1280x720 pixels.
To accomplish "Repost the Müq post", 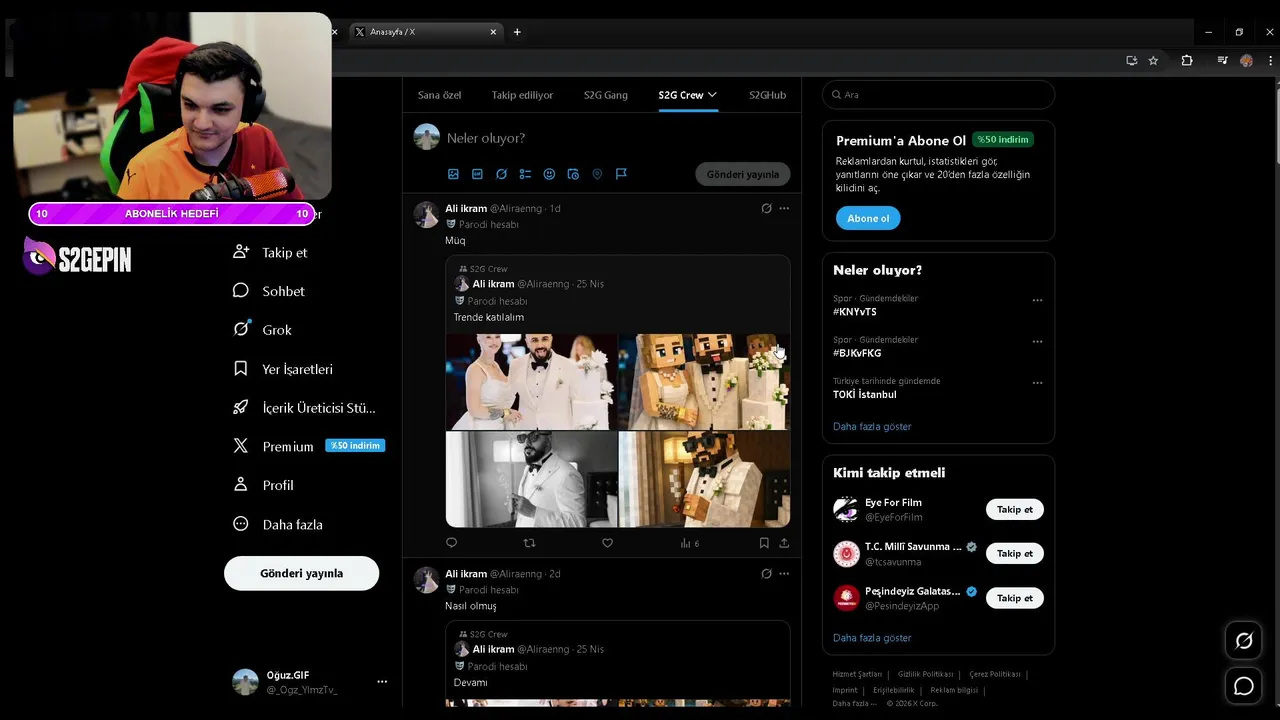I will click(x=530, y=543).
